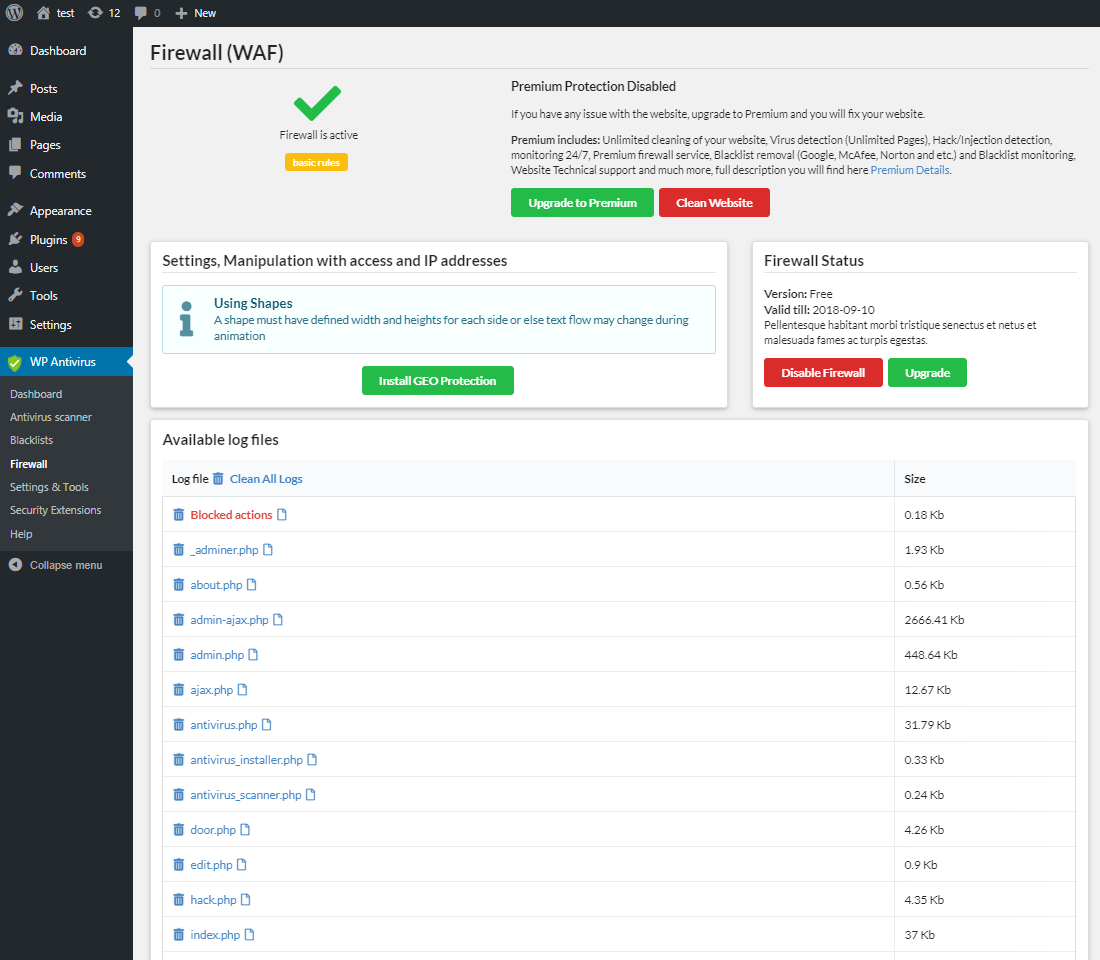Screen dimensions: 1100x960
Task: Click Clean All Logs link
Action: point(266,479)
